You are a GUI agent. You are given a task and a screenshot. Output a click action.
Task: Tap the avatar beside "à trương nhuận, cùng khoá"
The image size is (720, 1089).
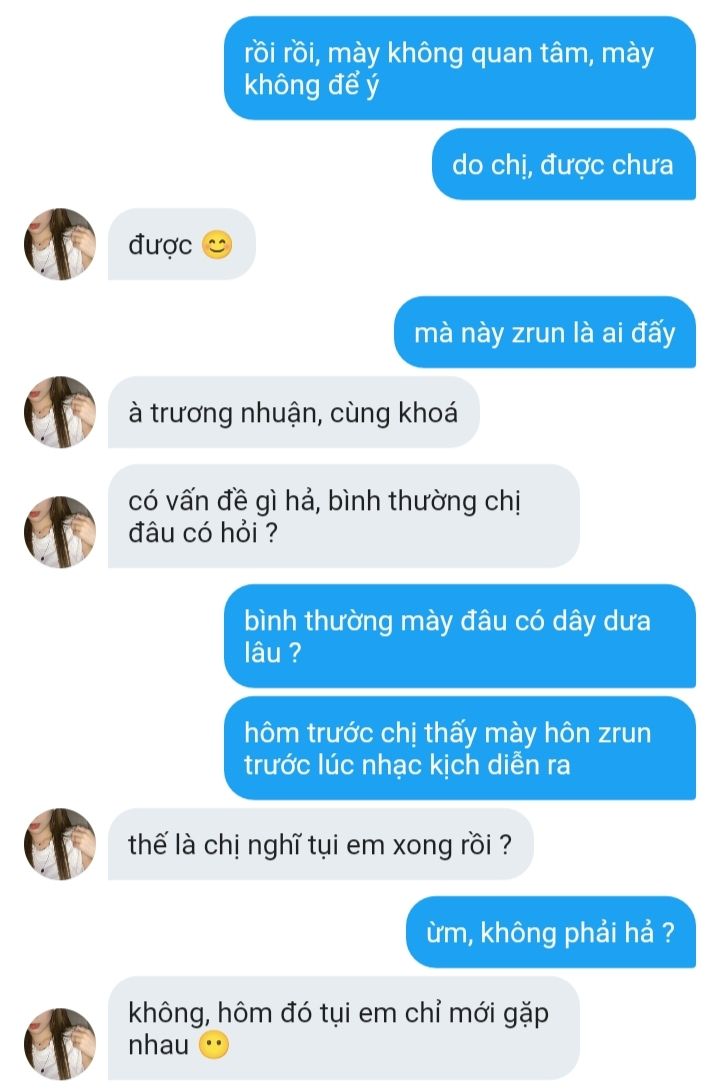(60, 412)
